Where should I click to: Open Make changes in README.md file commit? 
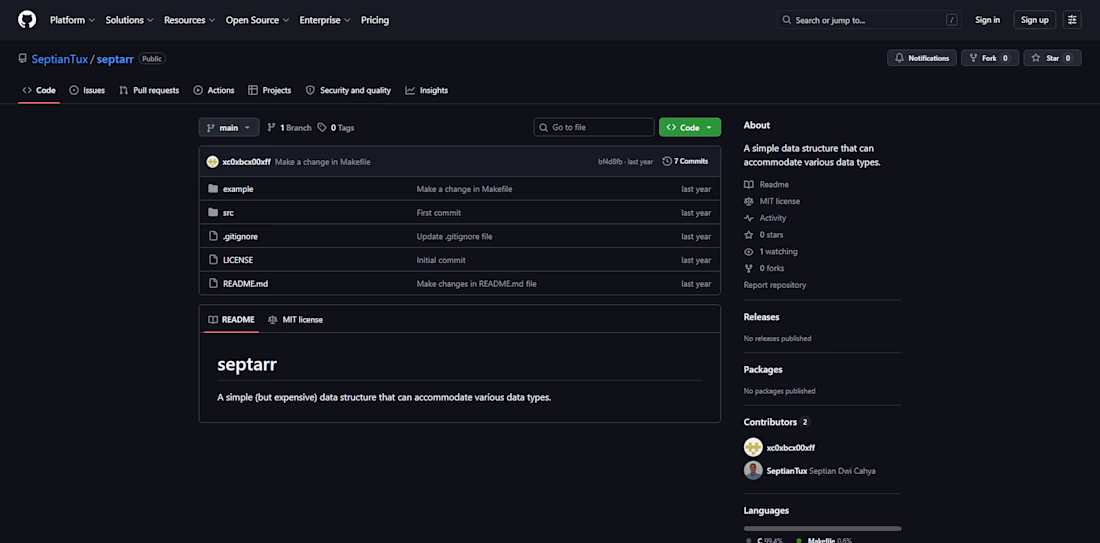(x=476, y=284)
